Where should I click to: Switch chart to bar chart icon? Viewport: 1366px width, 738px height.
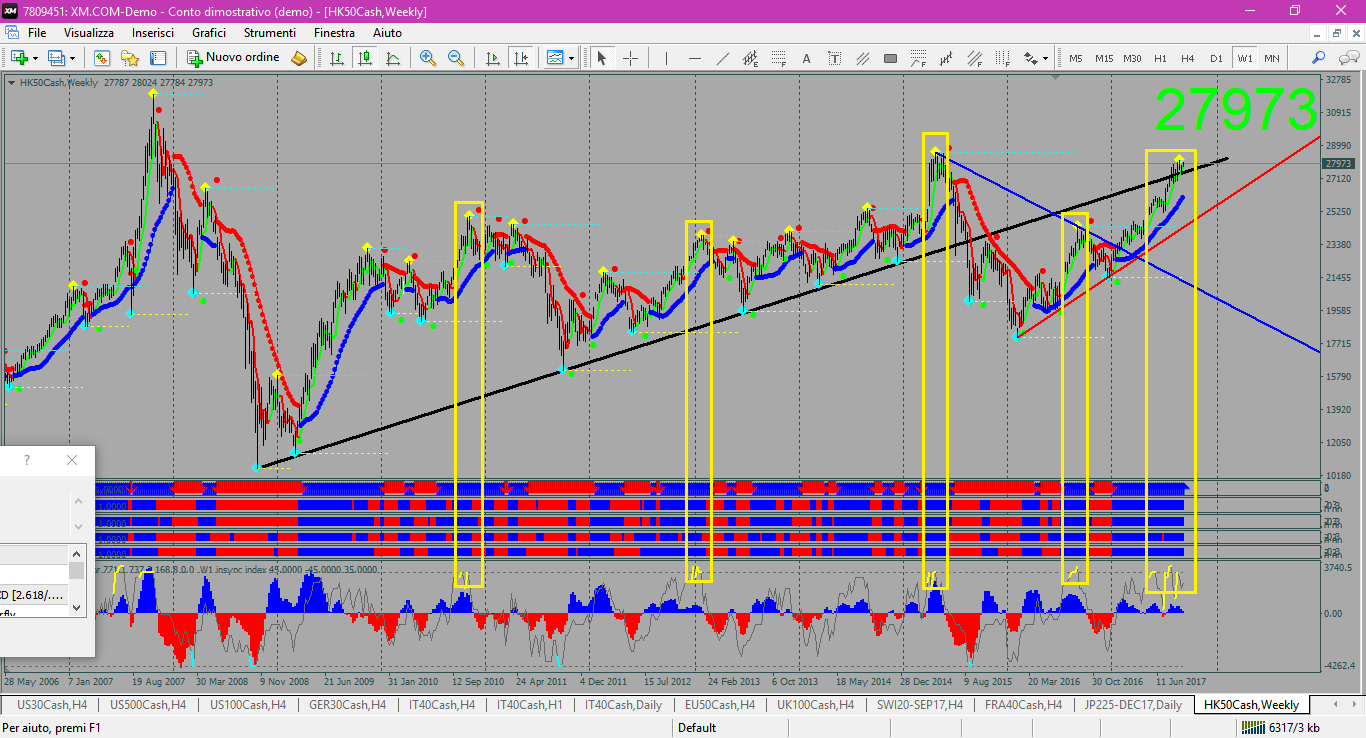(337, 58)
